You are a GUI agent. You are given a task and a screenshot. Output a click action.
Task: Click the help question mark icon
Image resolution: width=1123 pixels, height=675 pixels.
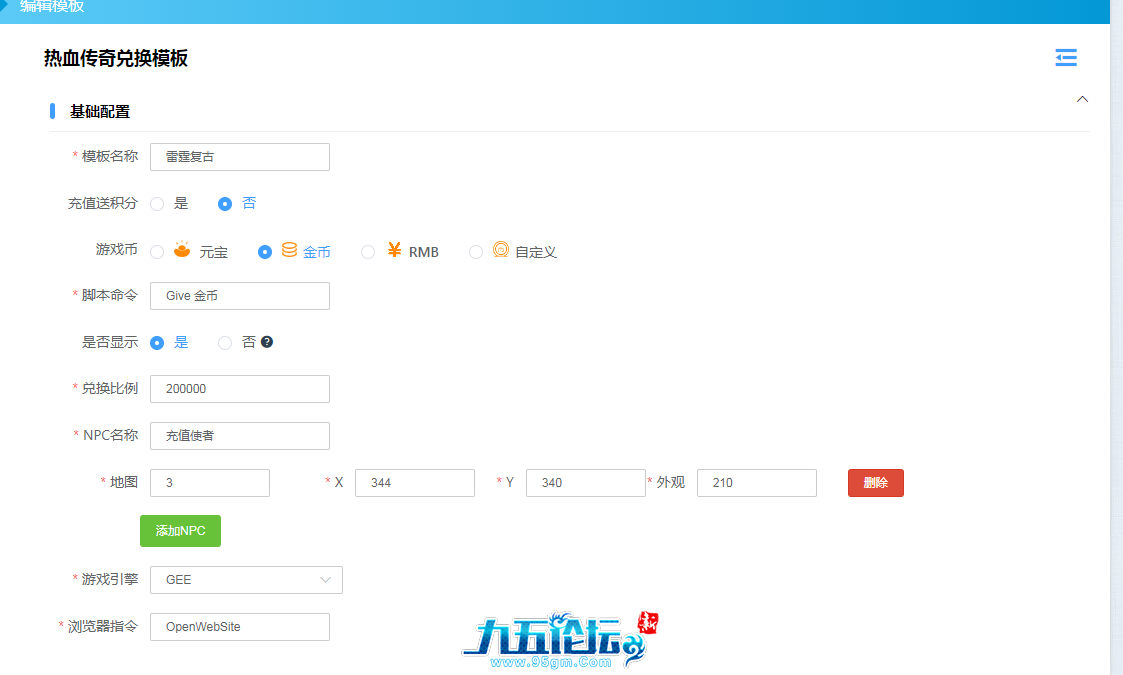[267, 342]
